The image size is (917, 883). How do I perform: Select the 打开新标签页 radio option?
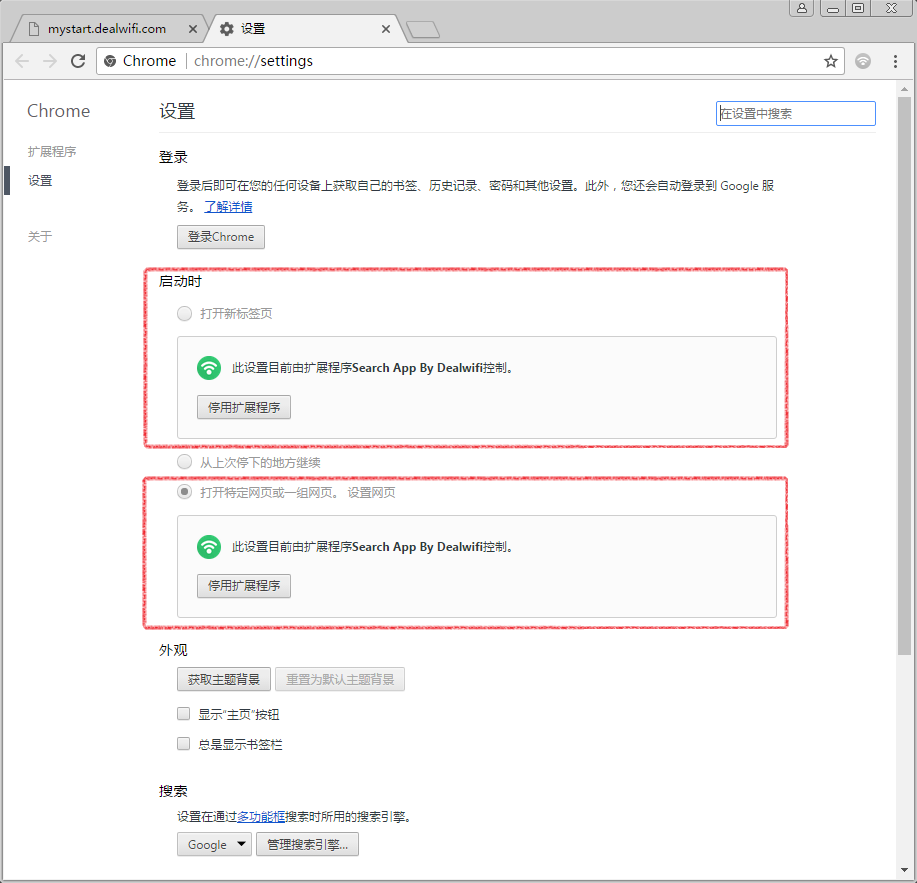click(x=184, y=313)
